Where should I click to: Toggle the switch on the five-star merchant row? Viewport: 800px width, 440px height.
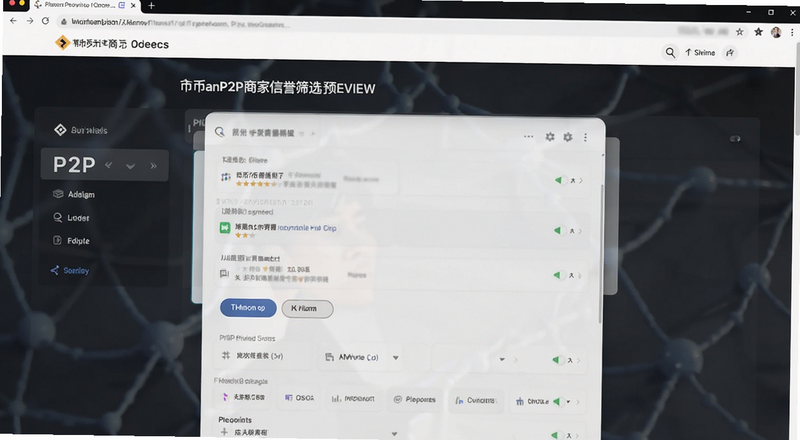click(x=559, y=180)
